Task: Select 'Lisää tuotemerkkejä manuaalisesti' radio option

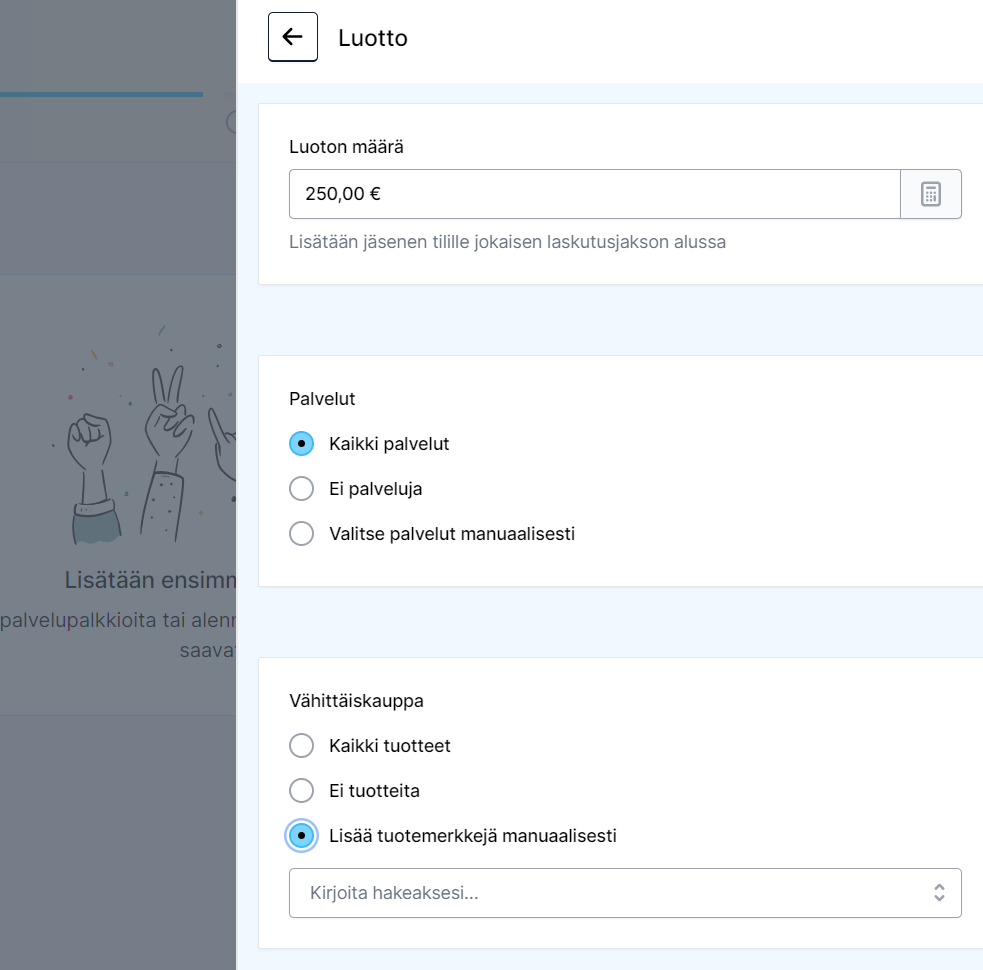Action: click(x=302, y=836)
